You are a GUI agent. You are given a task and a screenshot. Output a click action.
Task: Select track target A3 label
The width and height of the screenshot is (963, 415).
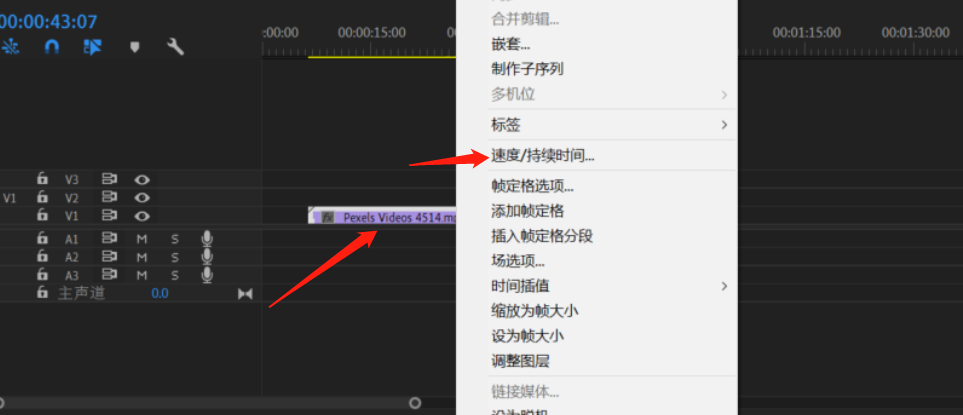pos(72,276)
